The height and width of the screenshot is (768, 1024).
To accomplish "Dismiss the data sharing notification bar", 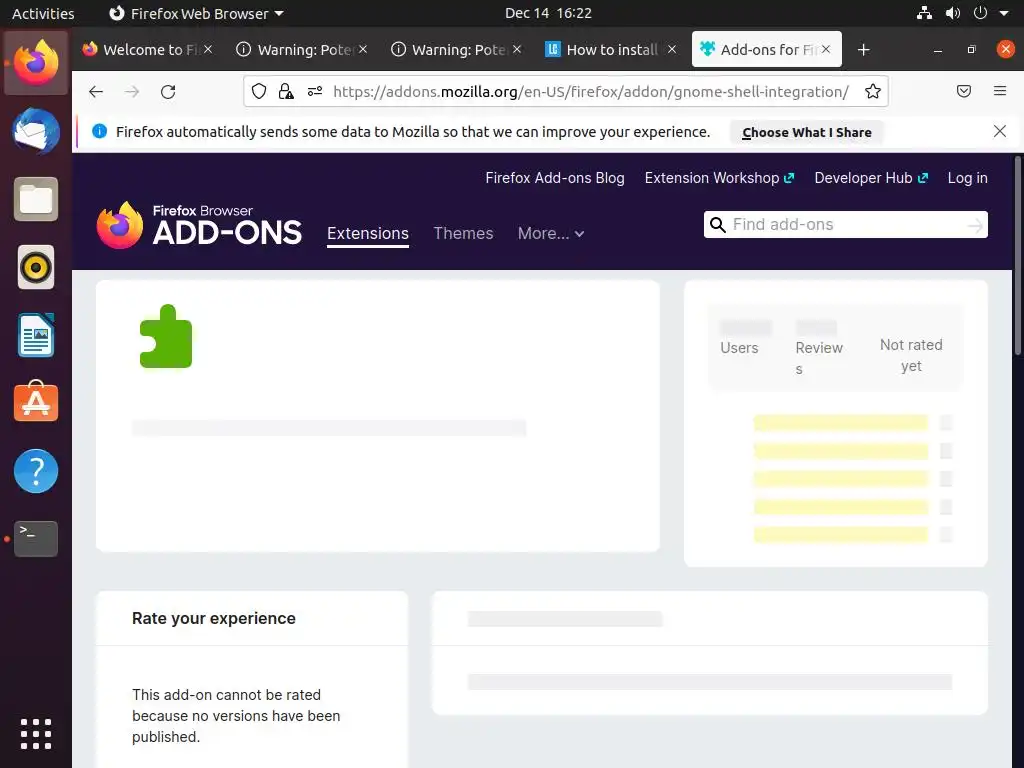I will coord(1000,131).
